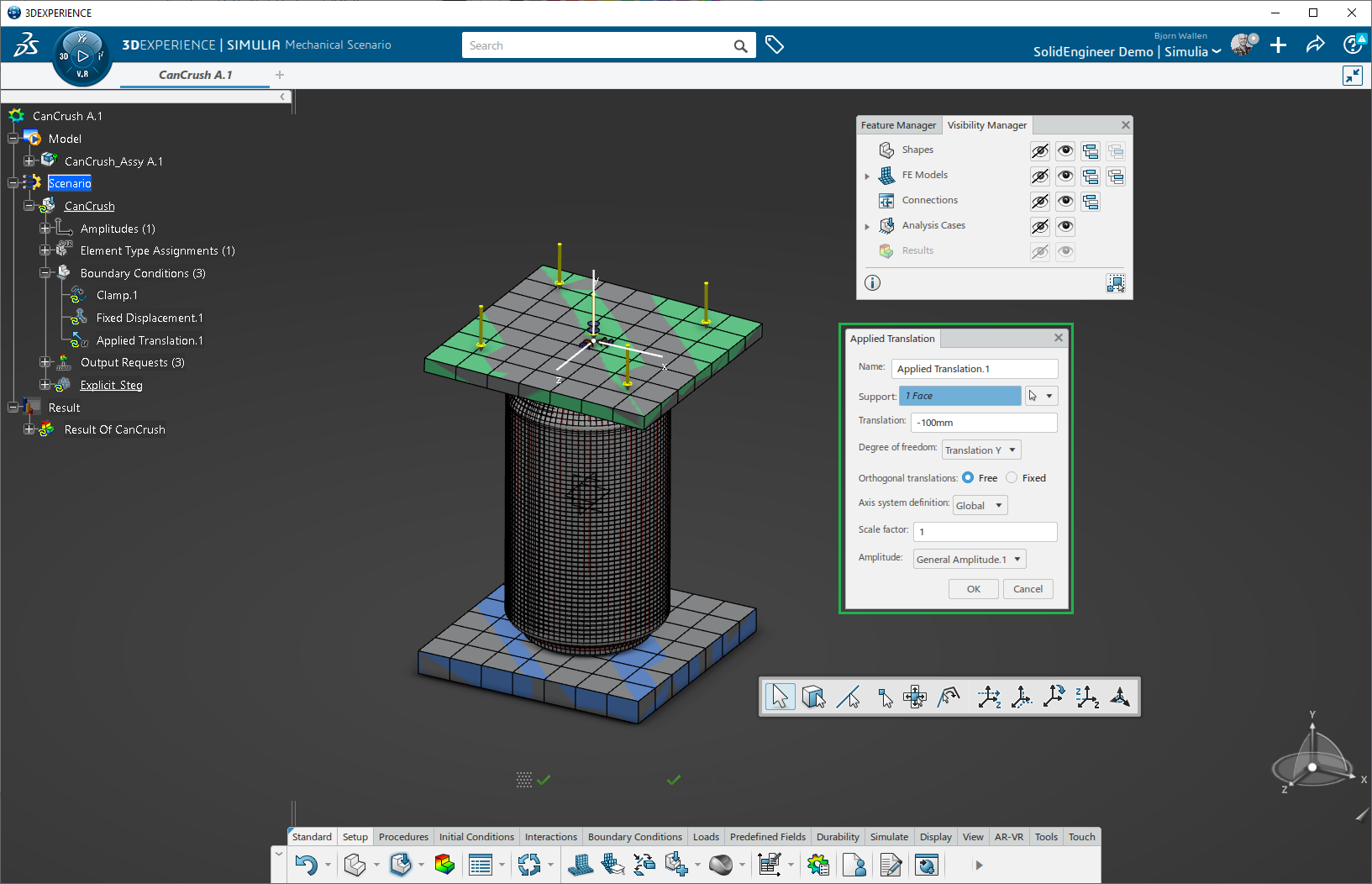This screenshot has width=1372, height=884.
Task: Select the face selection cube-cursor tool
Action: coord(813,697)
